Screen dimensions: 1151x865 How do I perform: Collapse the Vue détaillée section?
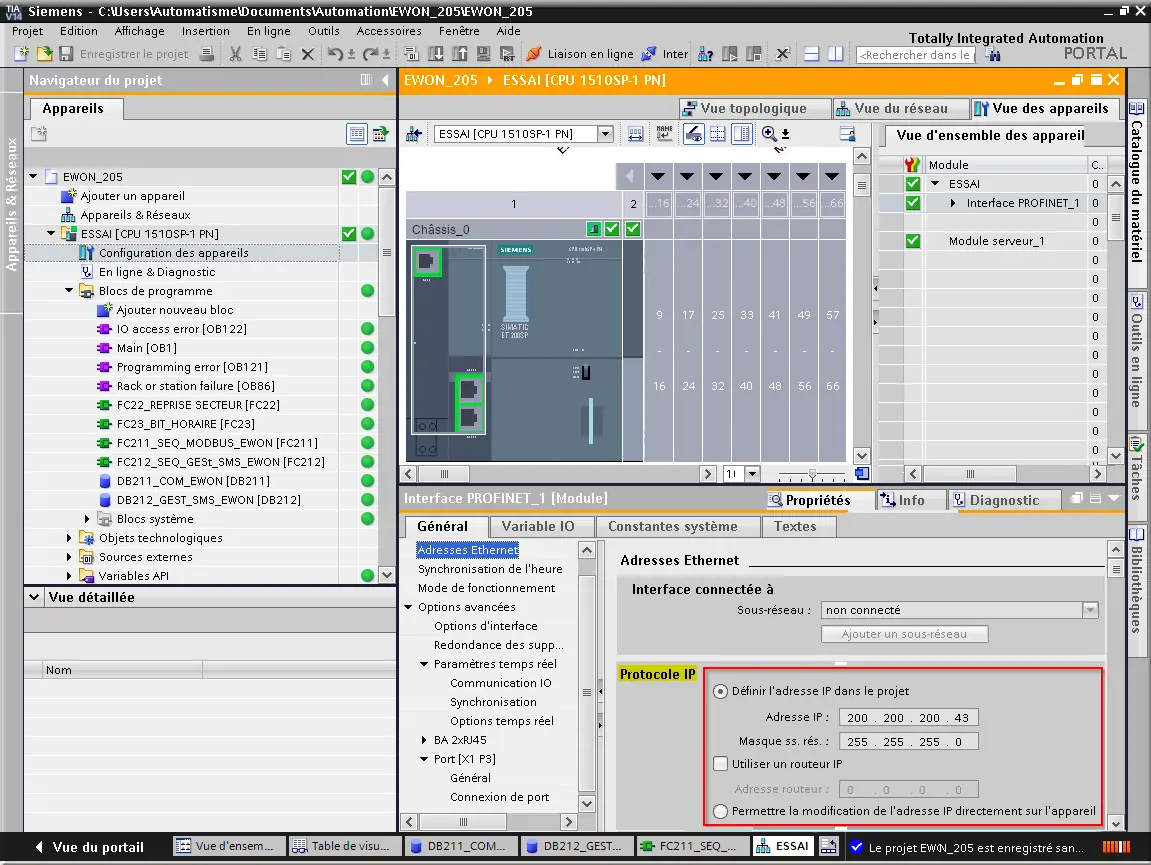(x=34, y=598)
